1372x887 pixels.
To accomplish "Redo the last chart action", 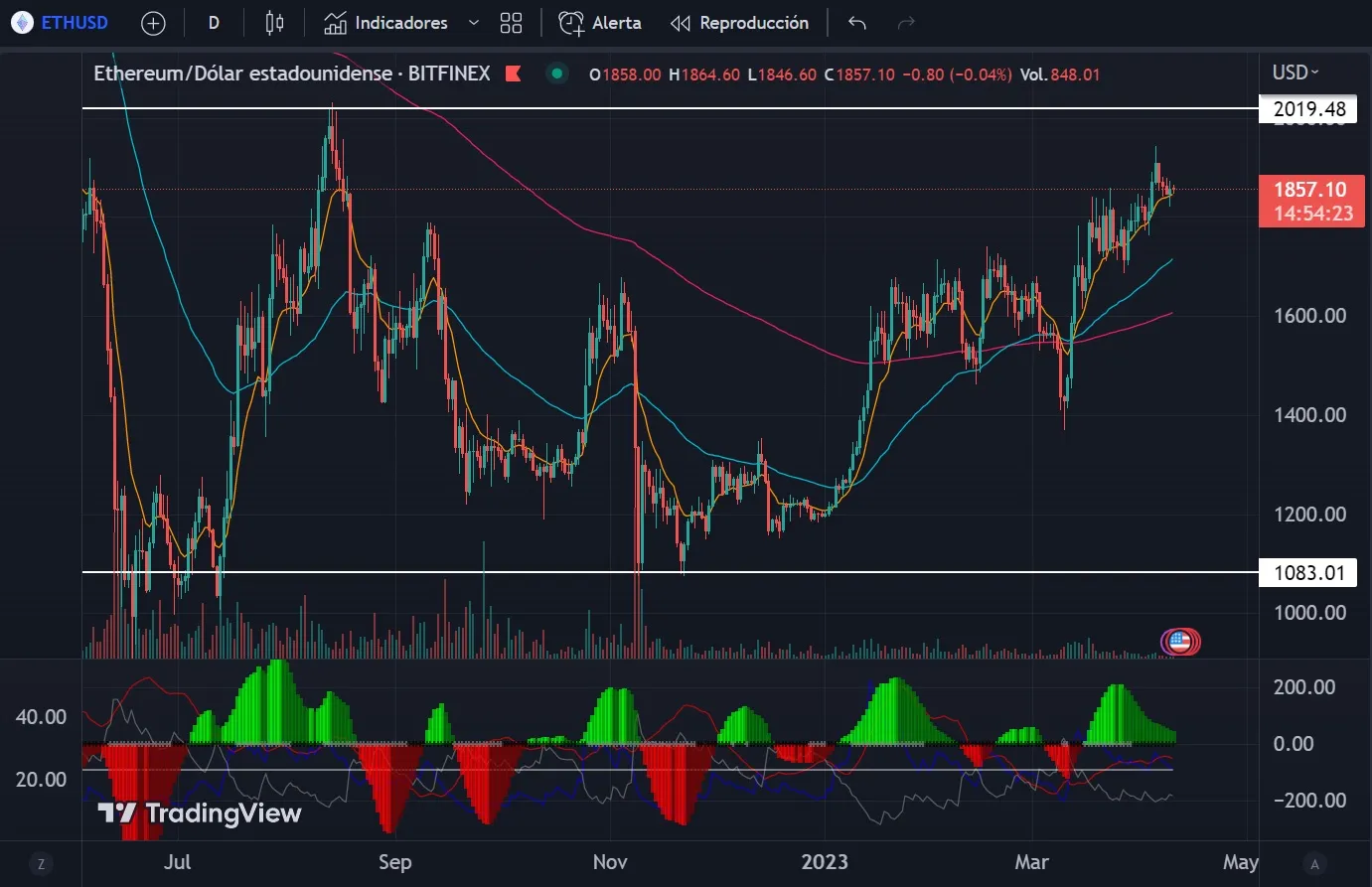I will [905, 23].
